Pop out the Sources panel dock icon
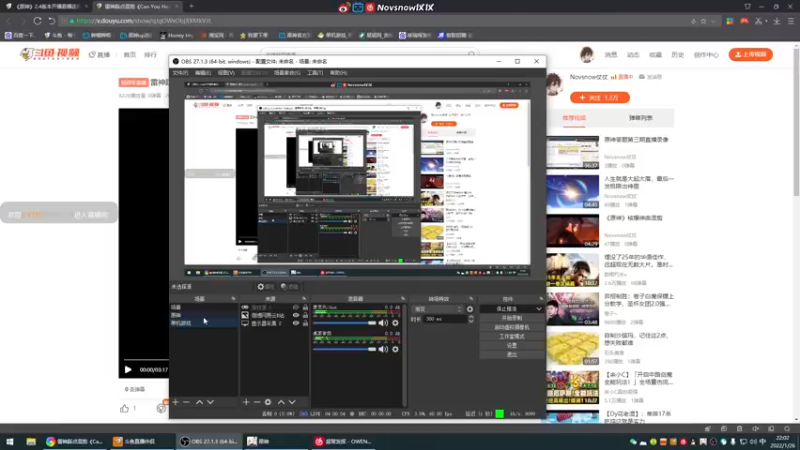 click(304, 299)
